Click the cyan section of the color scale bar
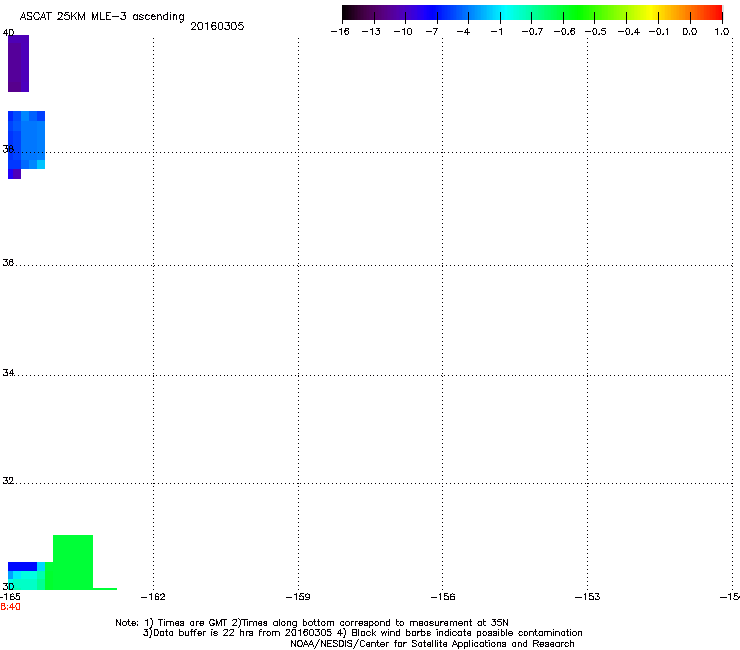Viewport: 740px width, 650px height. click(x=504, y=12)
